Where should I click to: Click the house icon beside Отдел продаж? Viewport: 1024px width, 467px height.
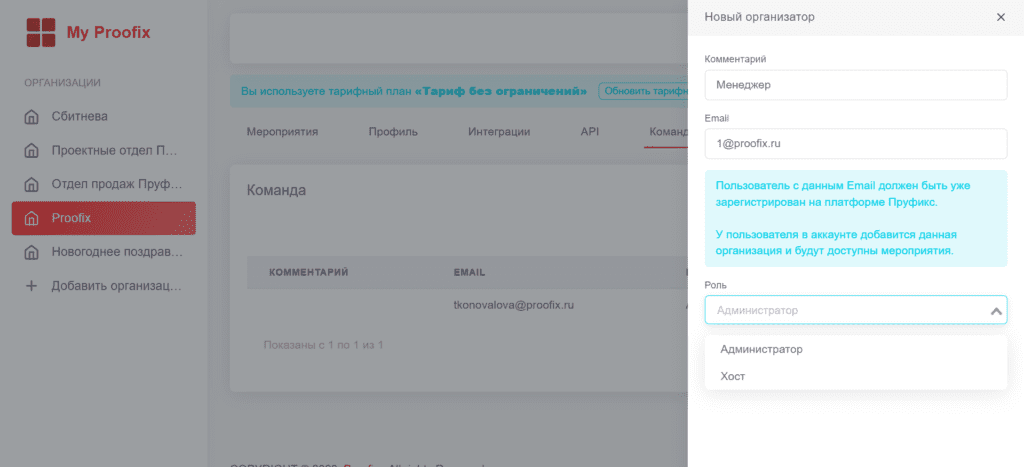(x=31, y=184)
